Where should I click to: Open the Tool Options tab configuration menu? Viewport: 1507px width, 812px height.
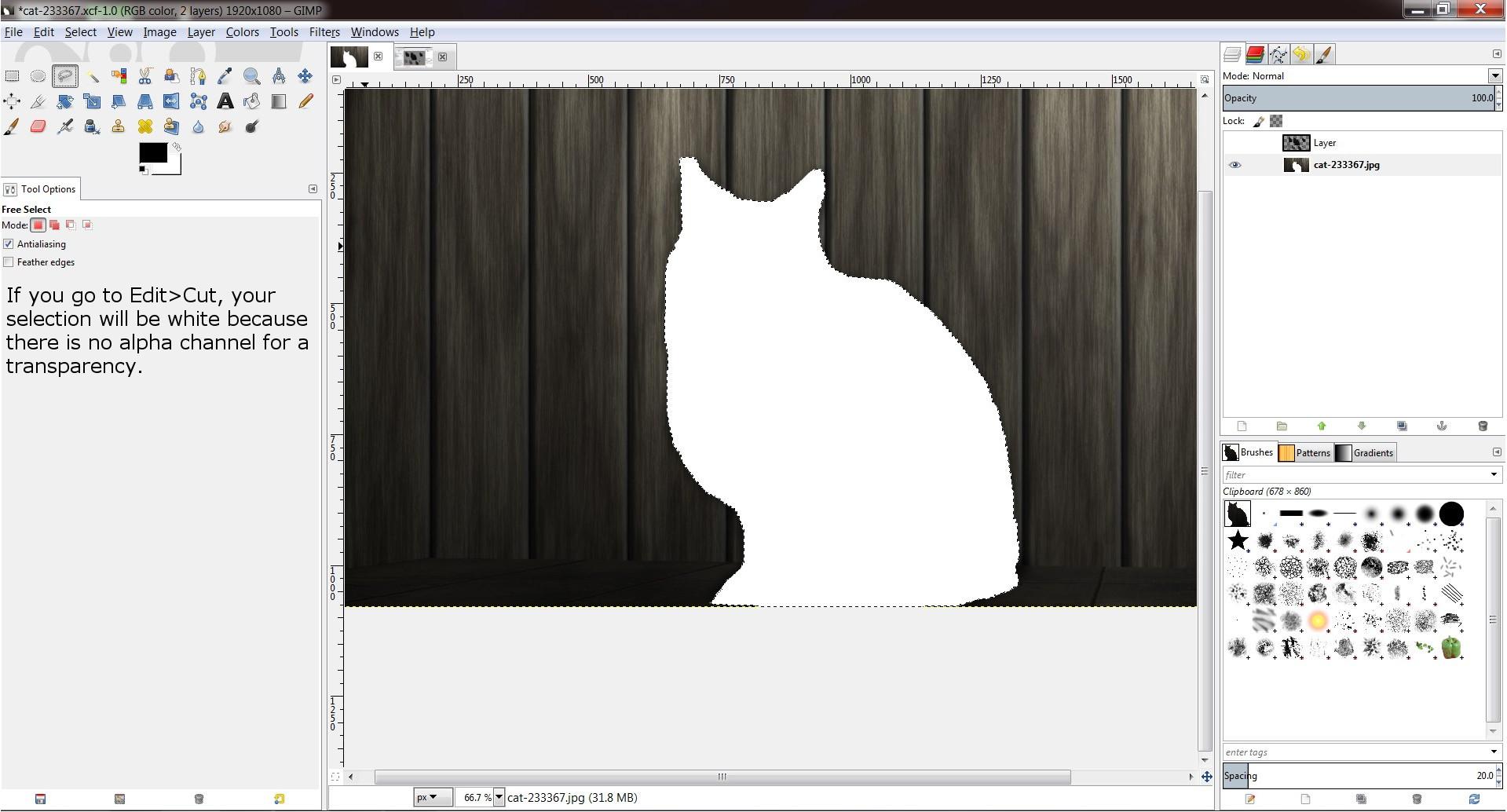click(313, 189)
